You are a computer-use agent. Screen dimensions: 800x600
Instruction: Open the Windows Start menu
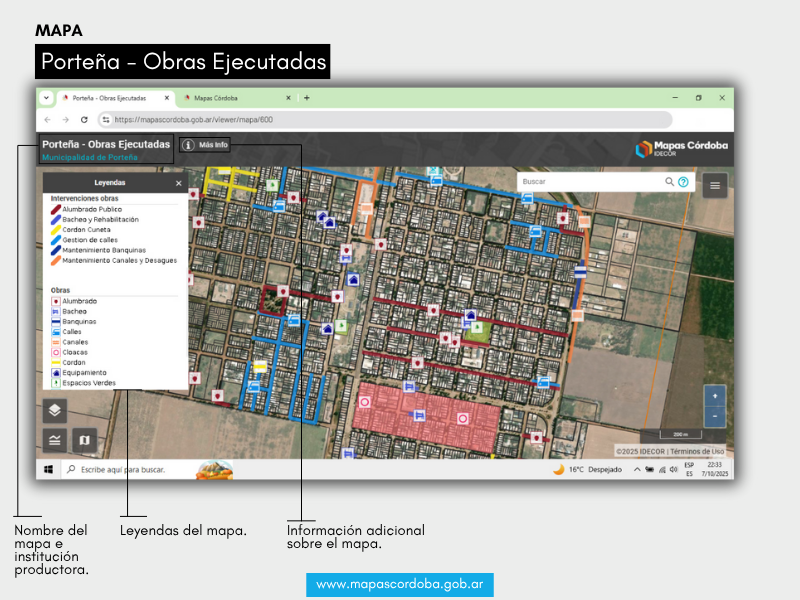coord(47,469)
